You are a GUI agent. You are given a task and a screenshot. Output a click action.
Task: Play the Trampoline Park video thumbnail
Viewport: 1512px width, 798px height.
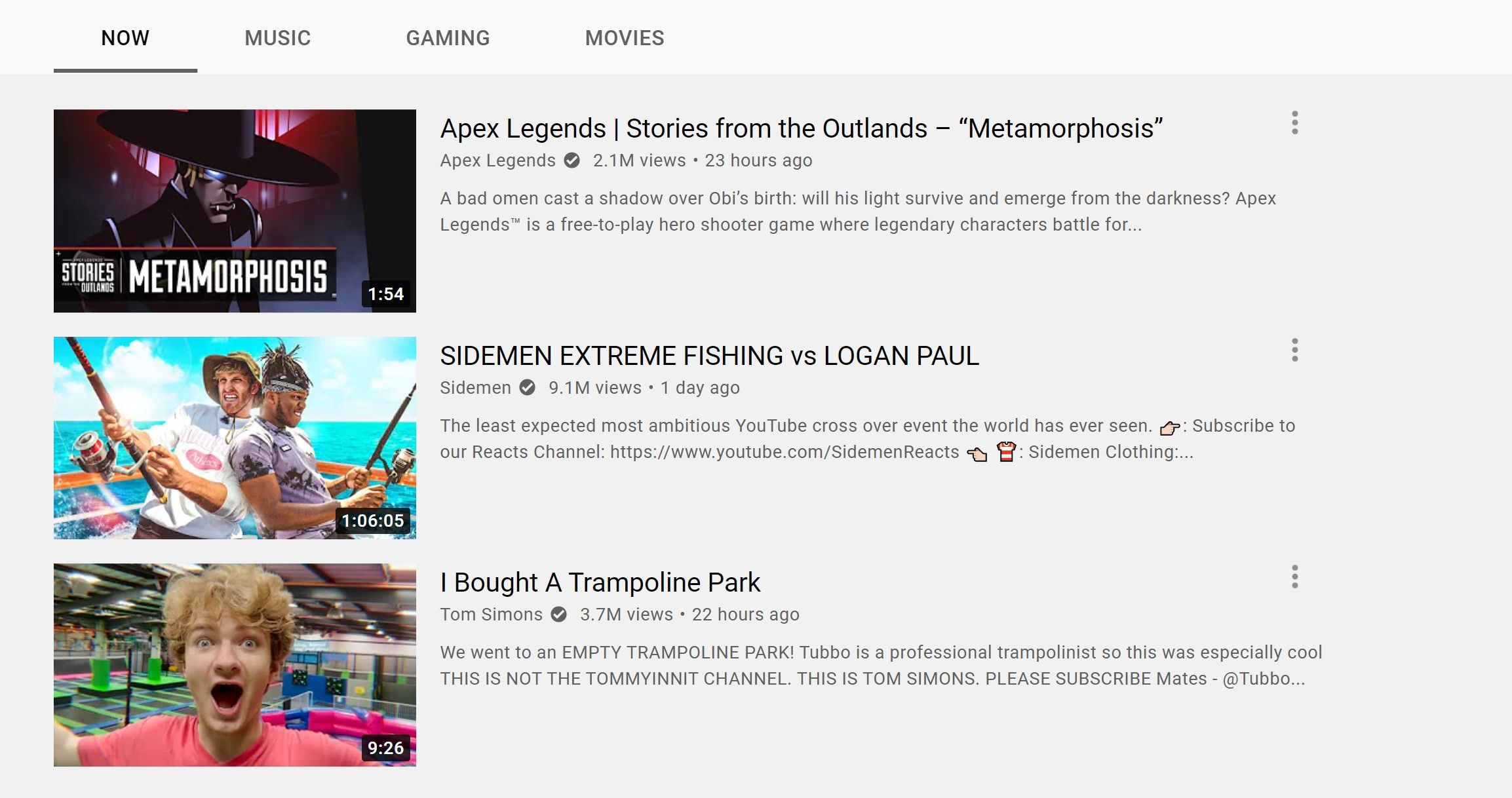235,665
